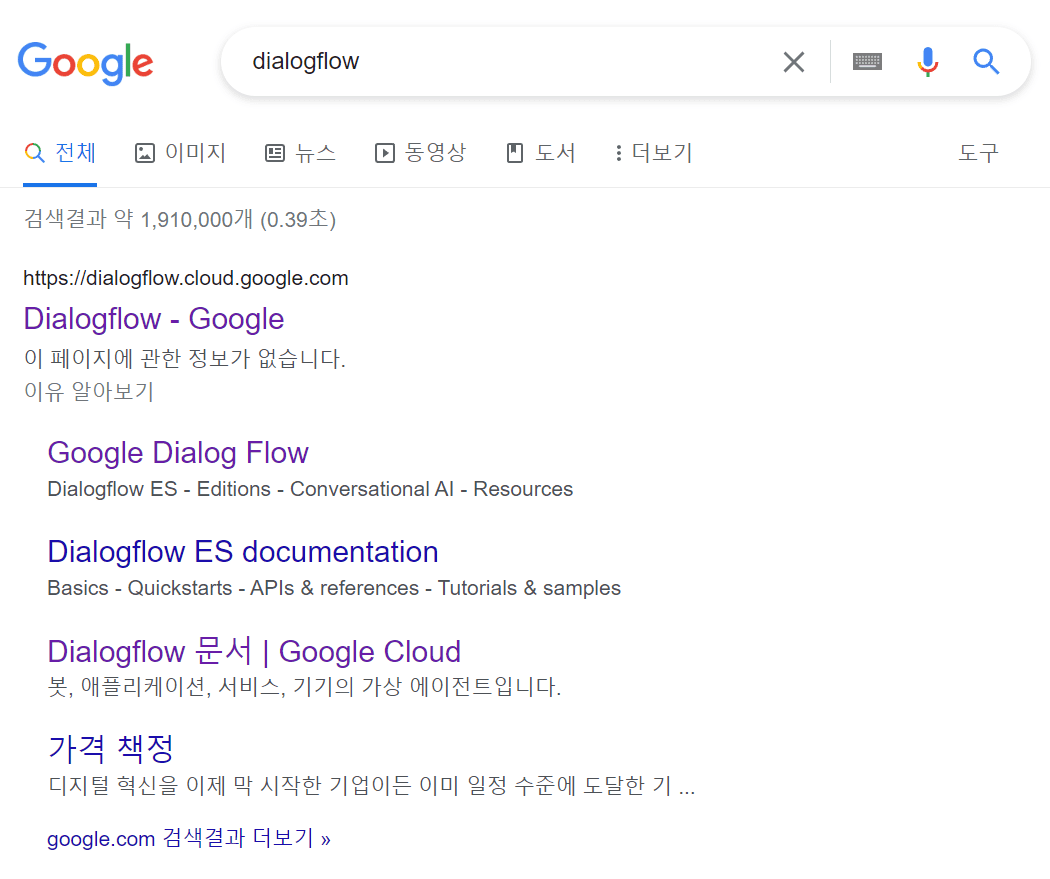Switch to the 도서 tab

click(540, 153)
